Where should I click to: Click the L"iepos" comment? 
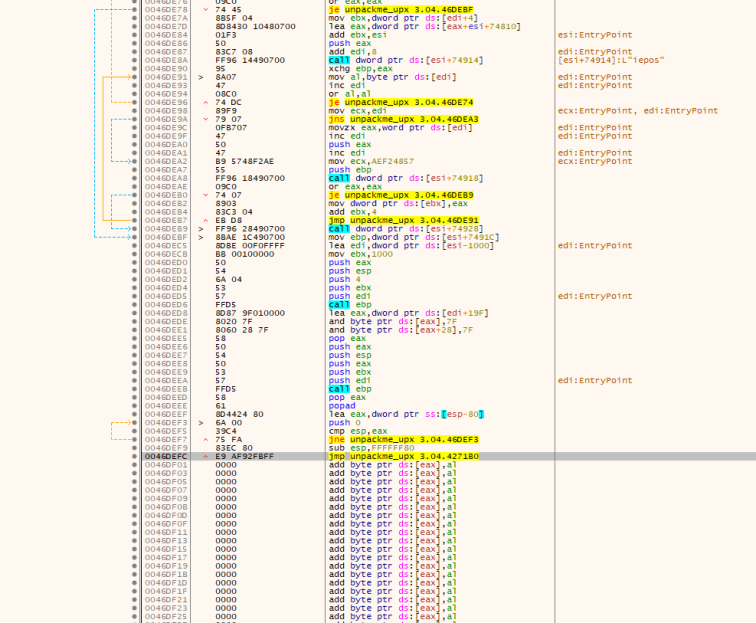(600, 60)
